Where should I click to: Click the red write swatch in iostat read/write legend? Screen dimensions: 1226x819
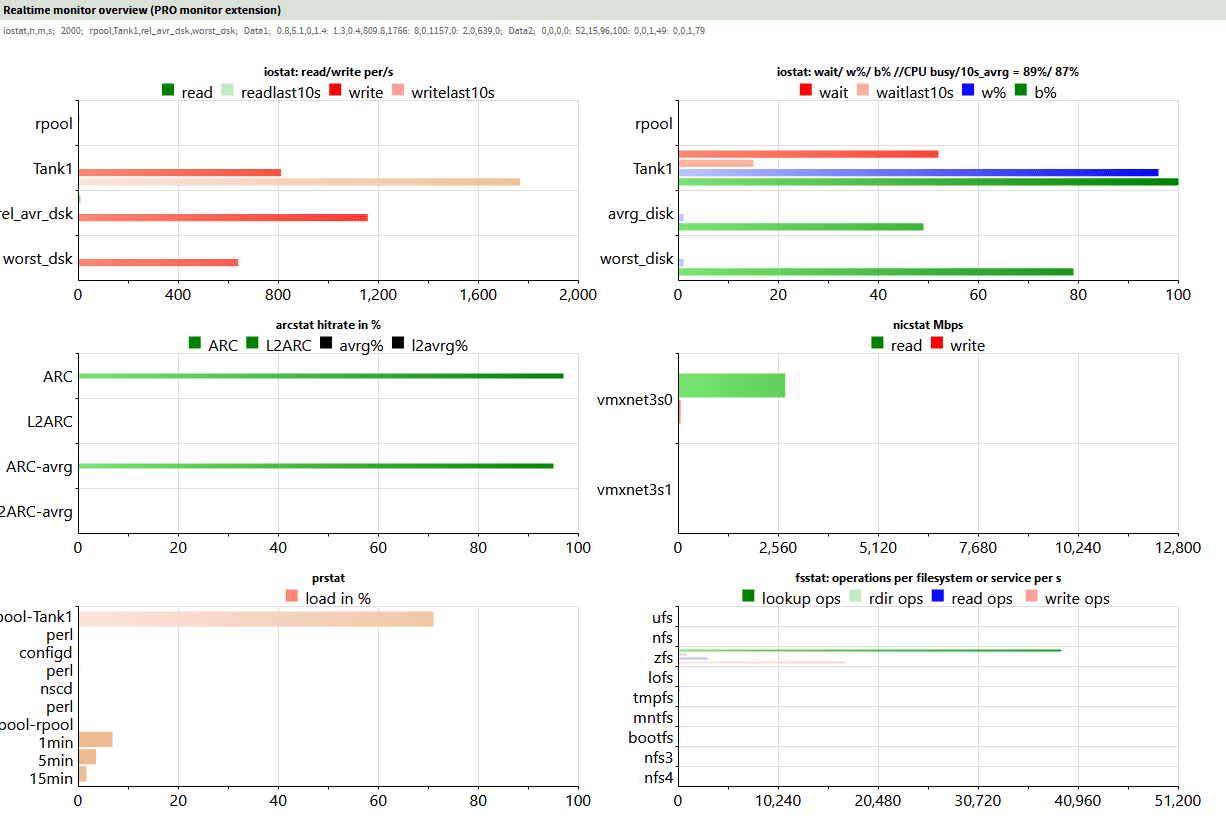click(334, 91)
